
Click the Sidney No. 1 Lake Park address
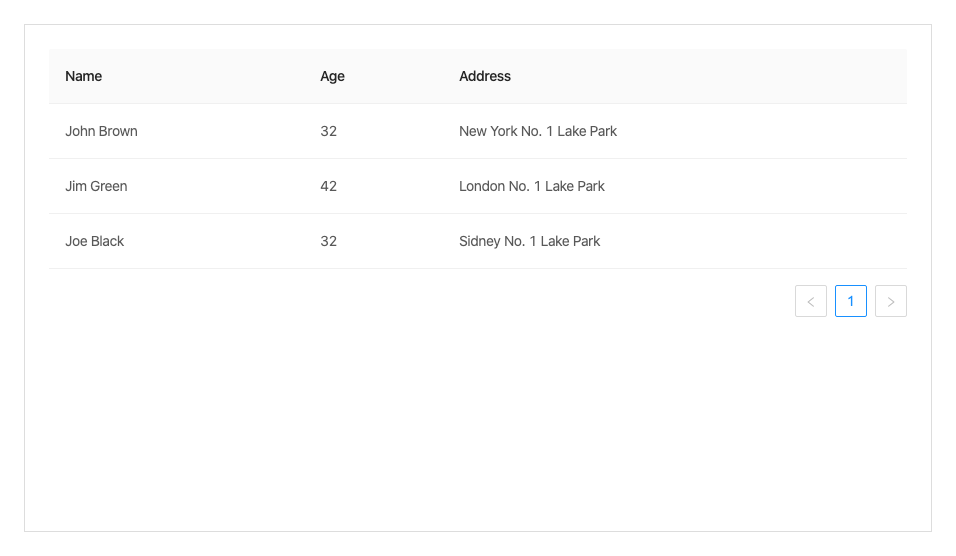(x=530, y=241)
